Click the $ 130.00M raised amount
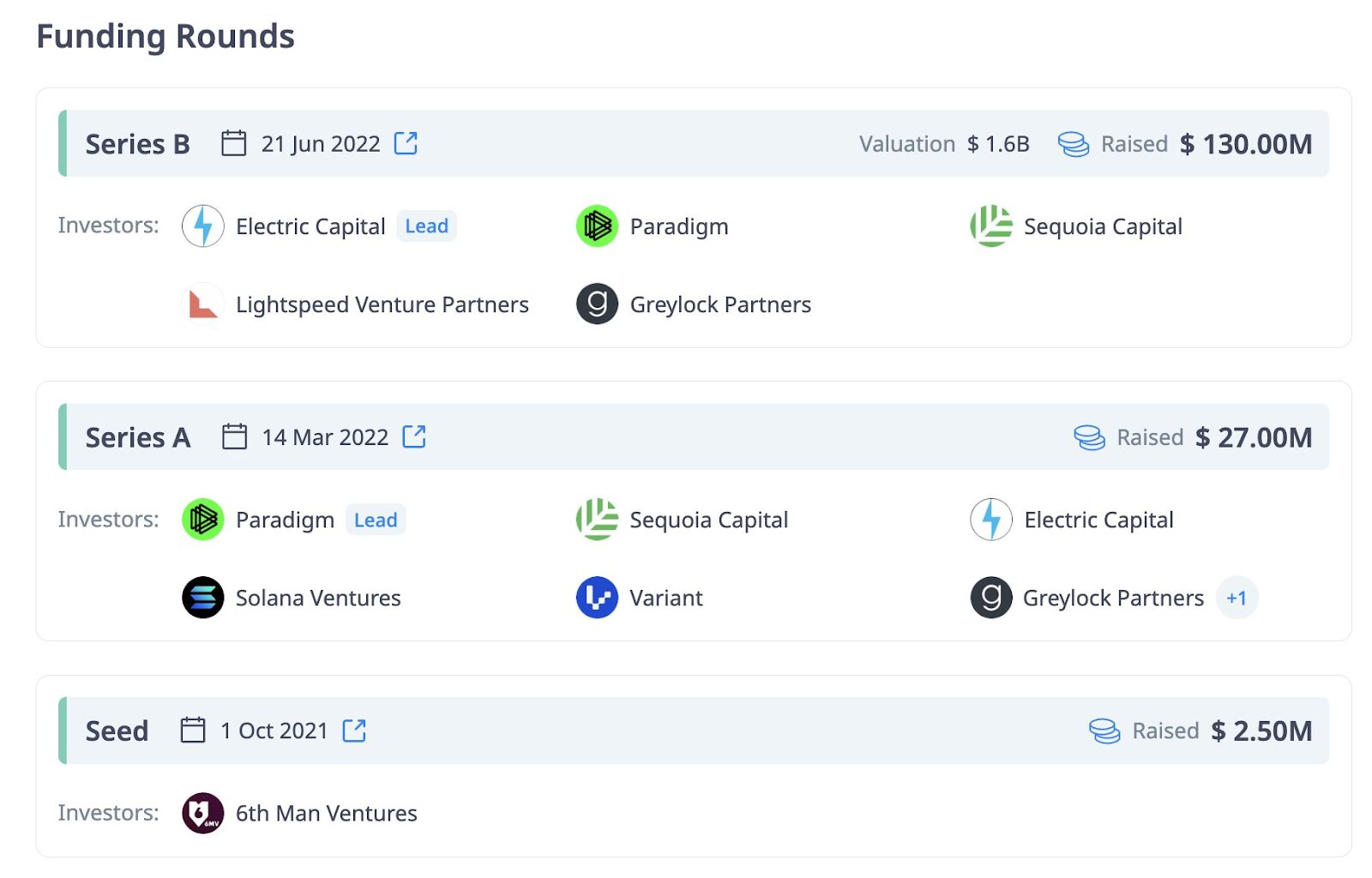This screenshot has width=1372, height=878. [x=1246, y=144]
